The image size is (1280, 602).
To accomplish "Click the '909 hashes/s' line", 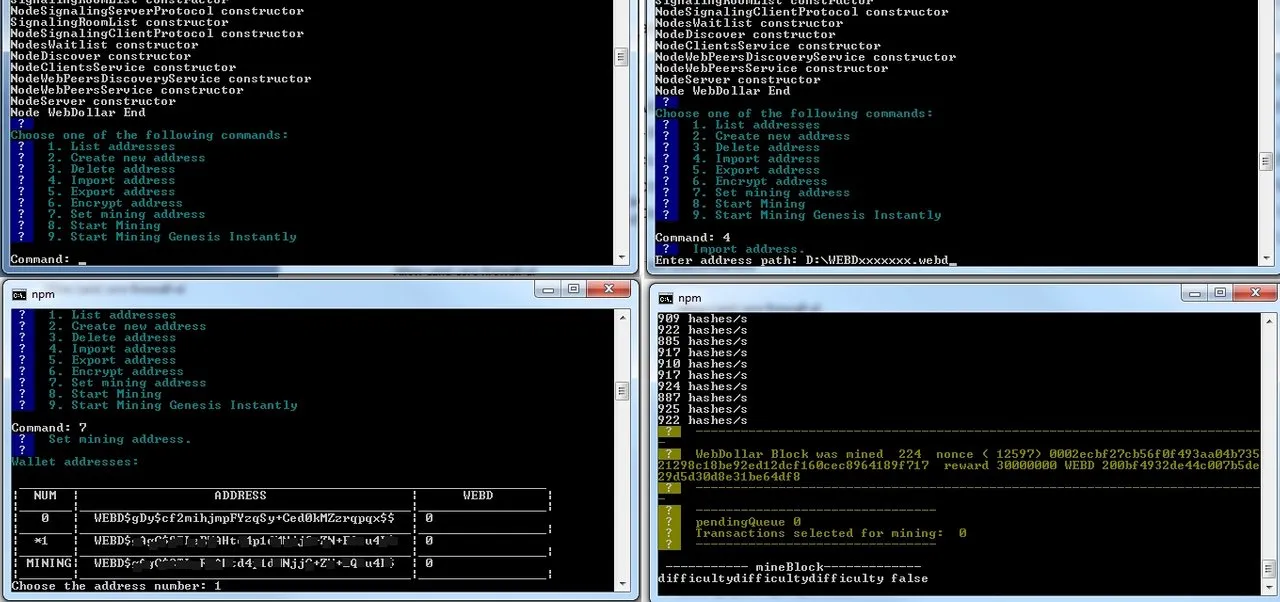I will point(702,319).
